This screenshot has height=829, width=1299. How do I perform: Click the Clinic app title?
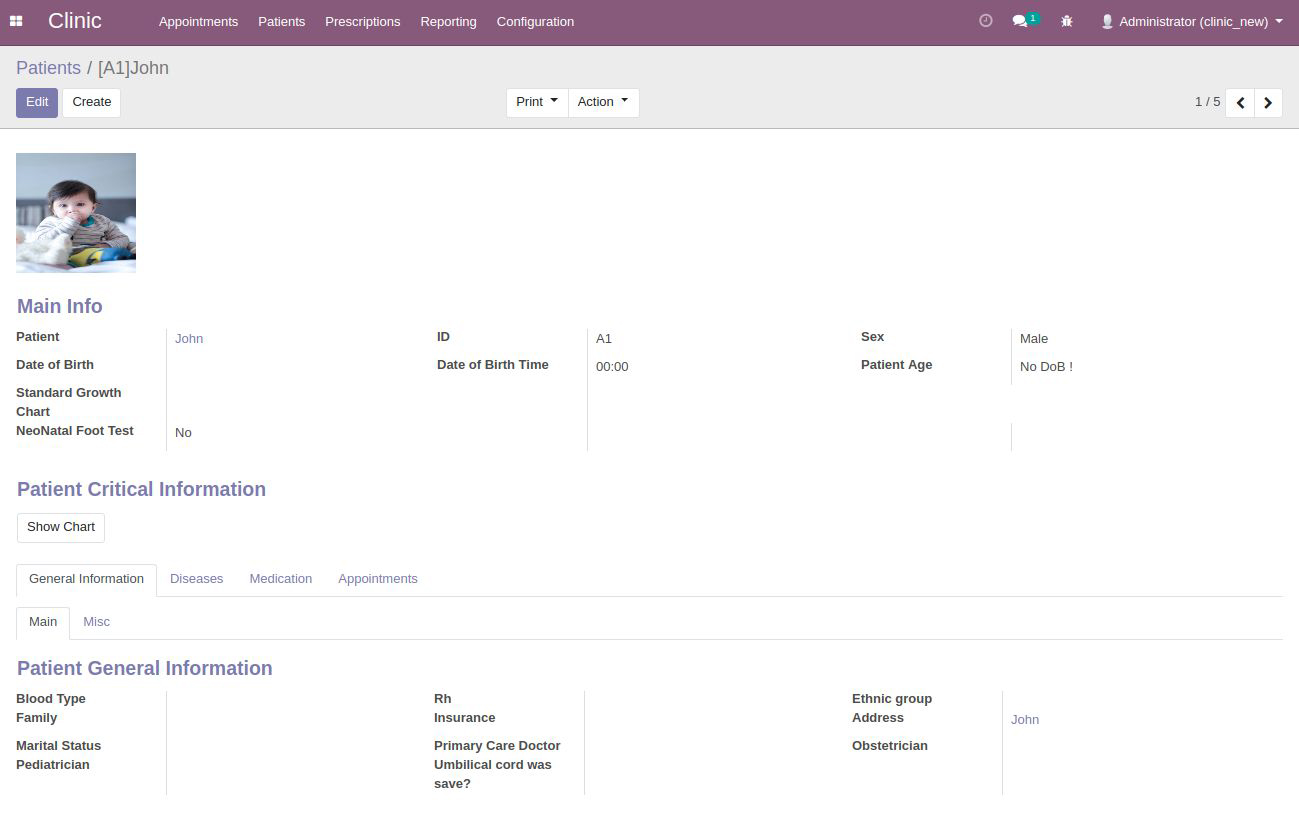[x=75, y=21]
